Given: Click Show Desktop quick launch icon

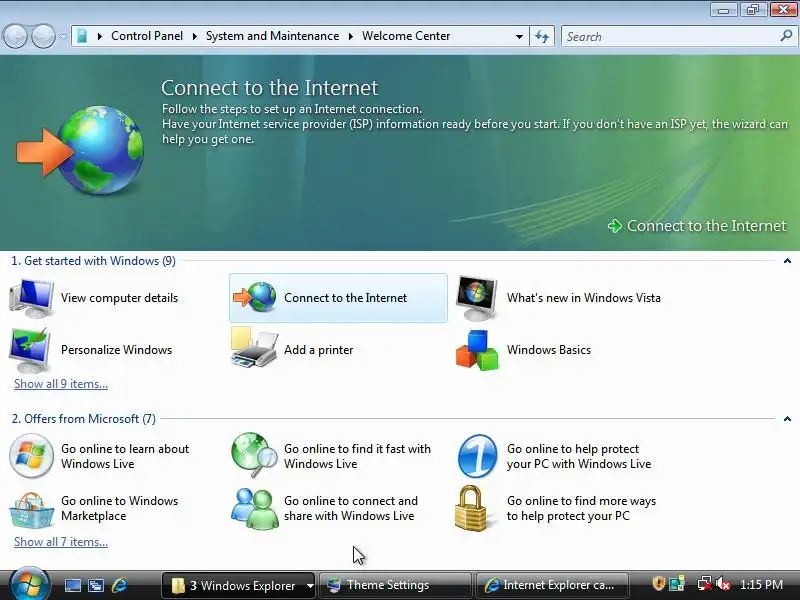Looking at the screenshot, I should pyautogui.click(x=72, y=585).
